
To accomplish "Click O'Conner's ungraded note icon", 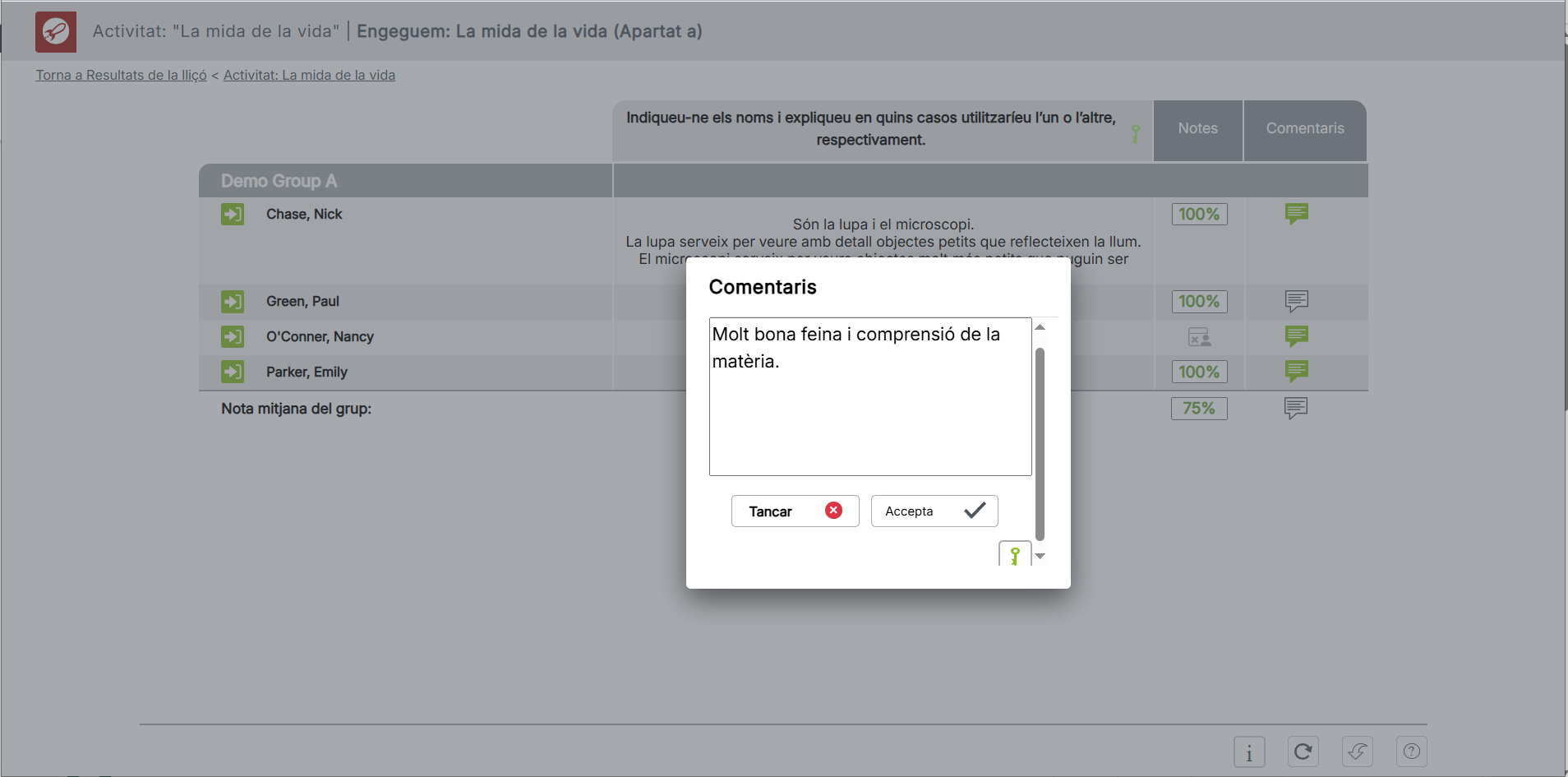I will [1199, 337].
